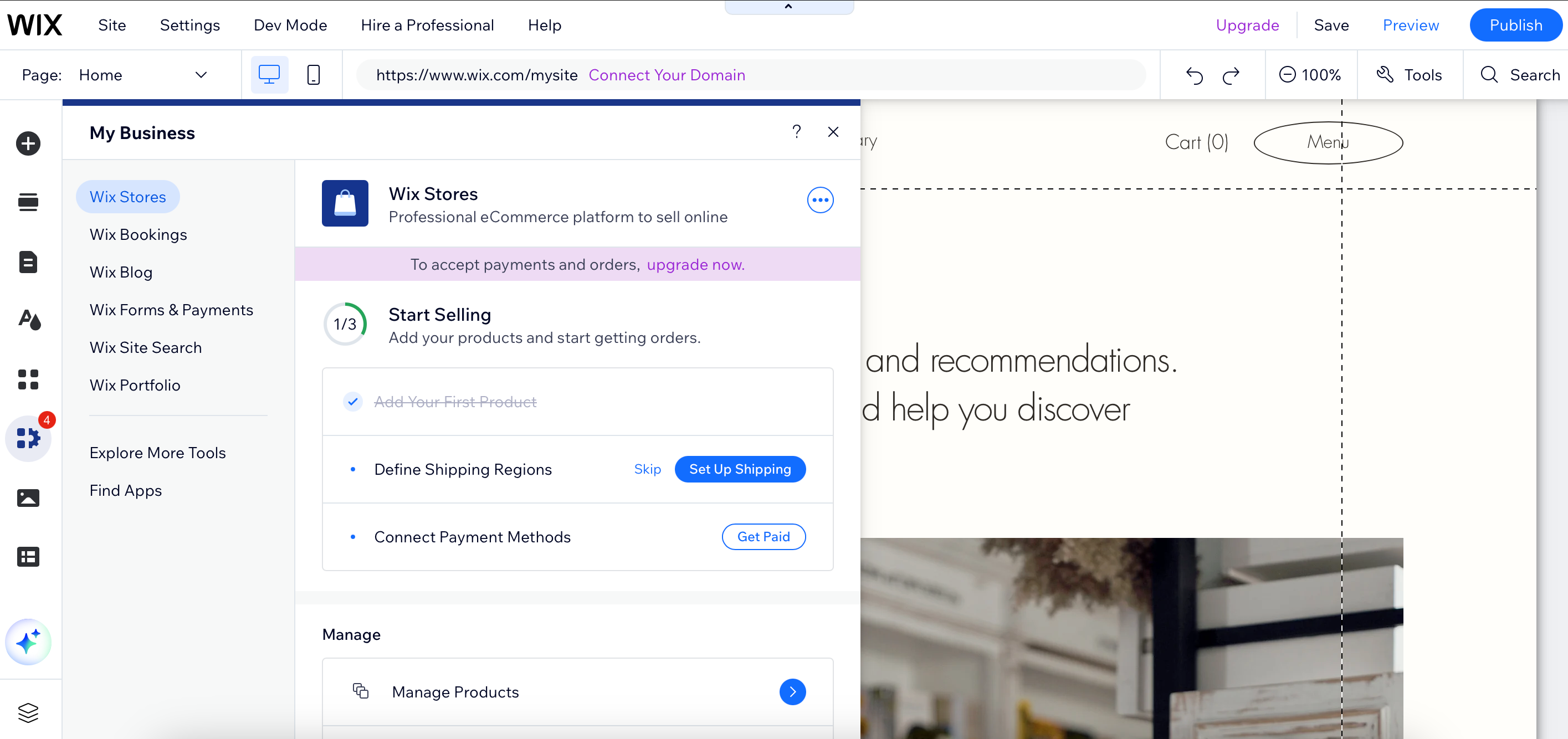
Task: Click the checked Add Your First Product step
Action: 577,402
